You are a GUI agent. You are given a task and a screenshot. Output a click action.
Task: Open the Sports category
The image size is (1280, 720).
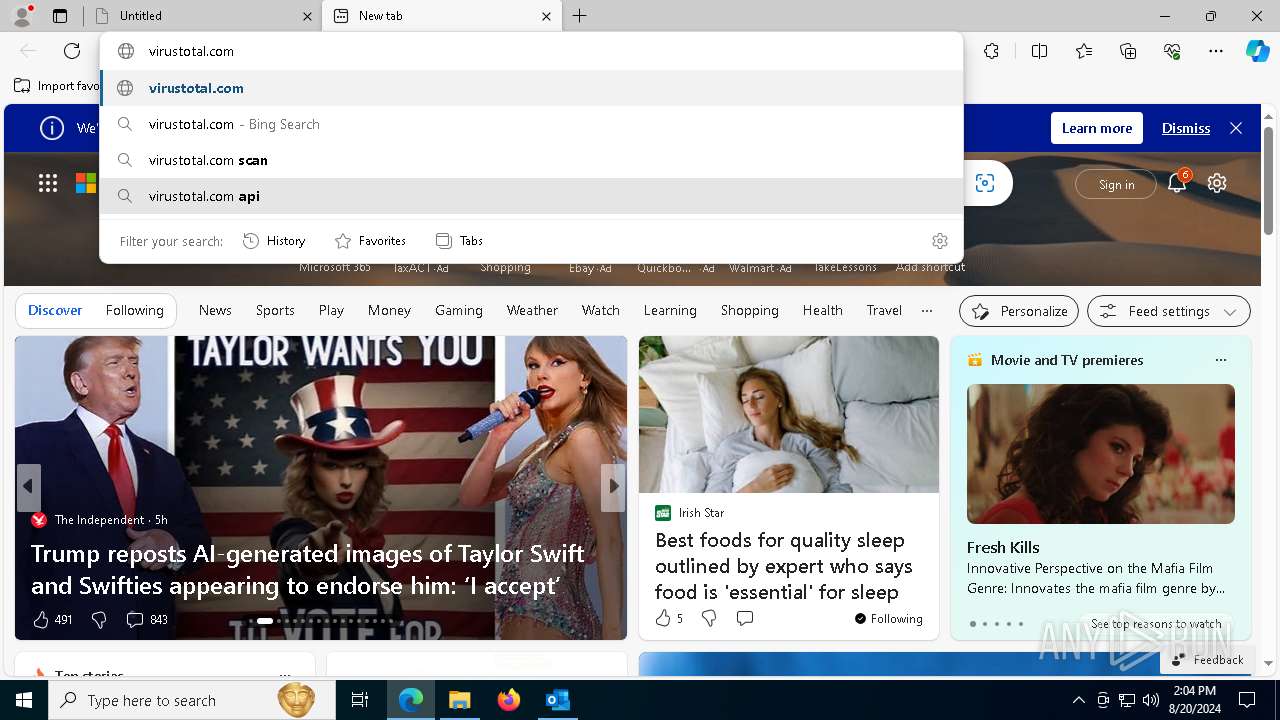pos(275,311)
